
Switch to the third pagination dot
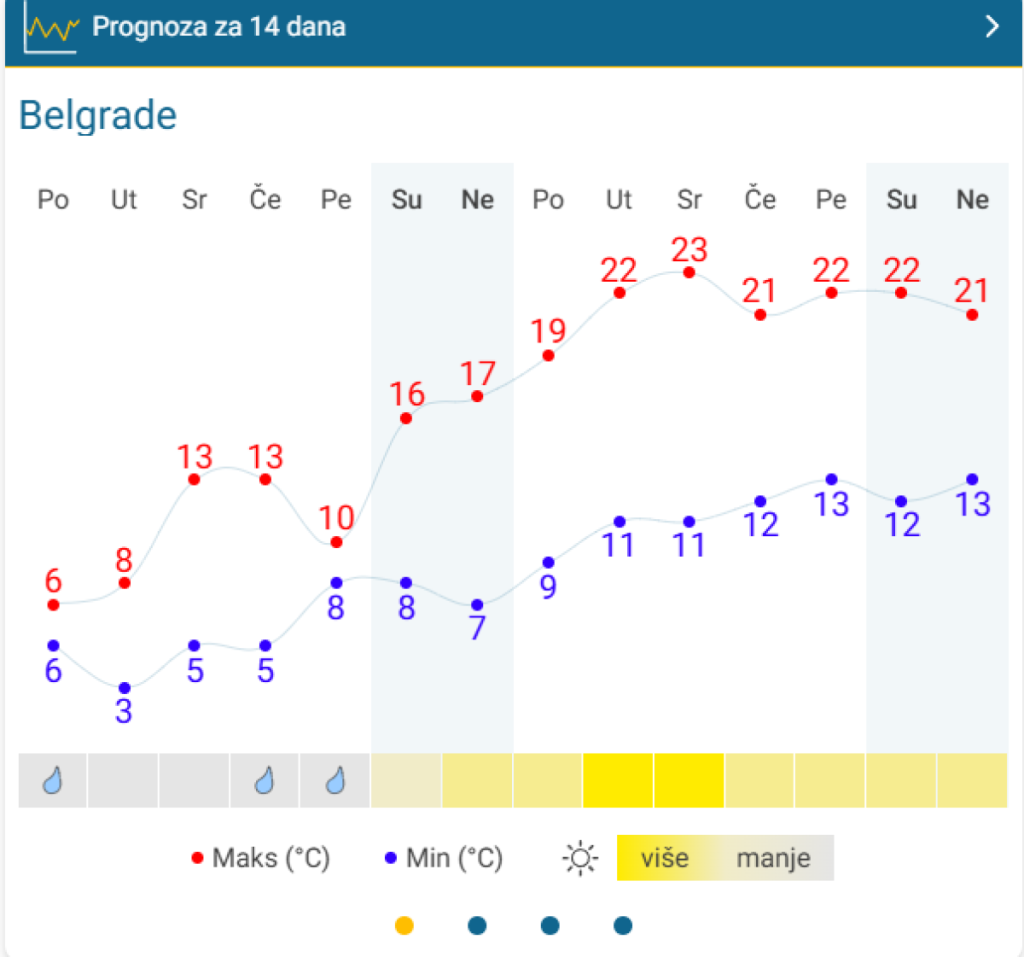[550, 926]
